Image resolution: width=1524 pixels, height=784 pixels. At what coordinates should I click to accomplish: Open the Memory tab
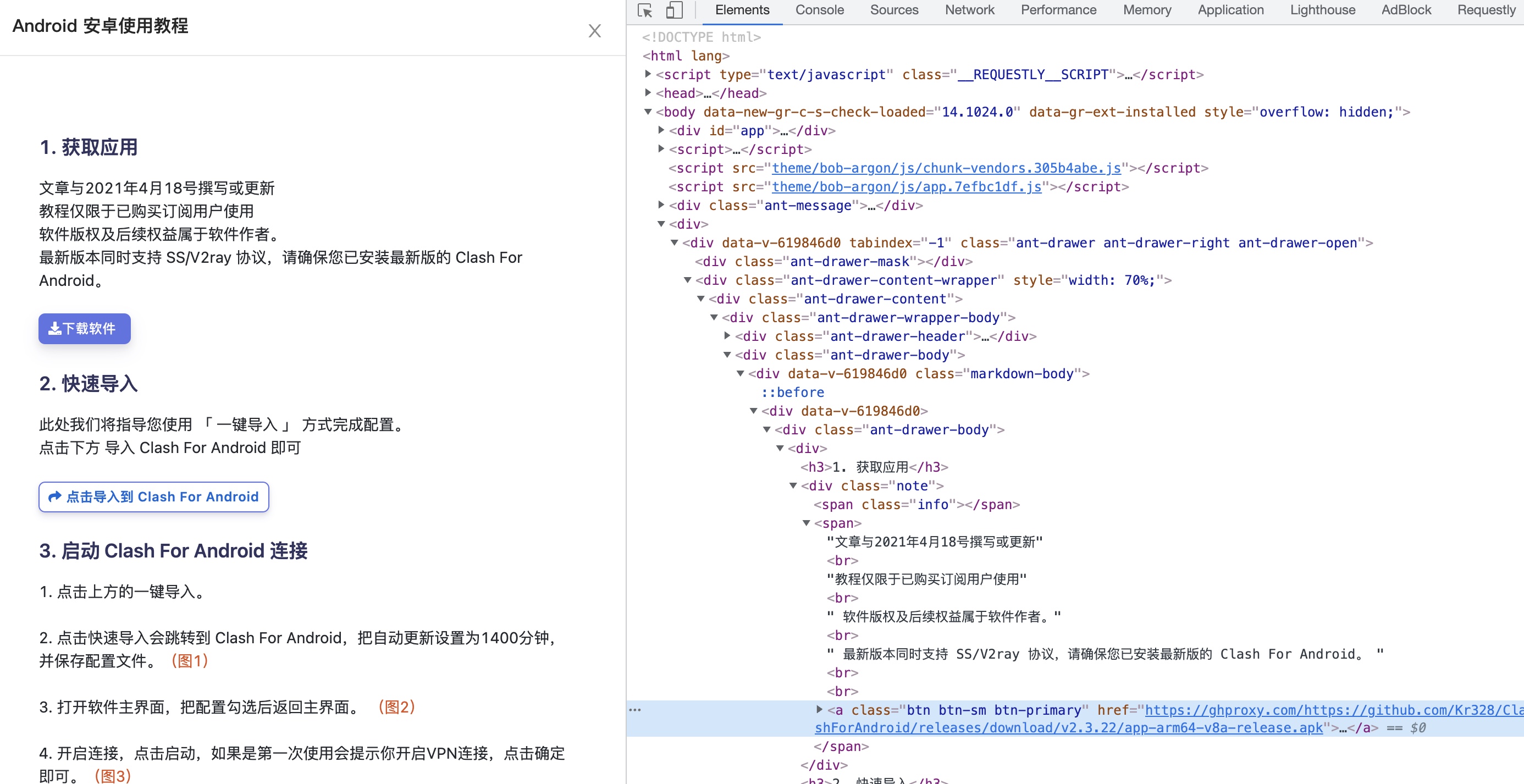[1147, 10]
